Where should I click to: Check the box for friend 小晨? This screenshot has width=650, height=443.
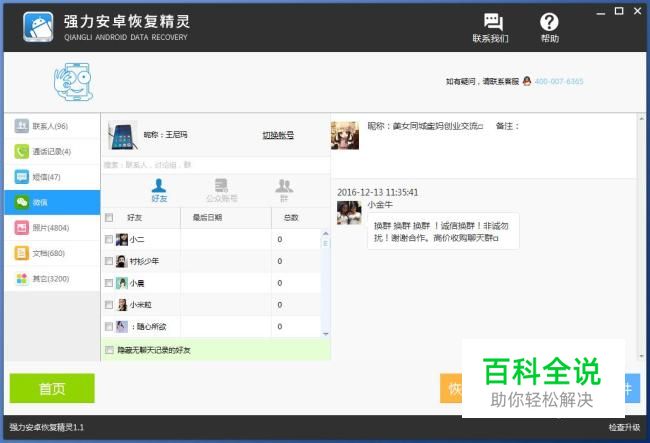coord(109,283)
